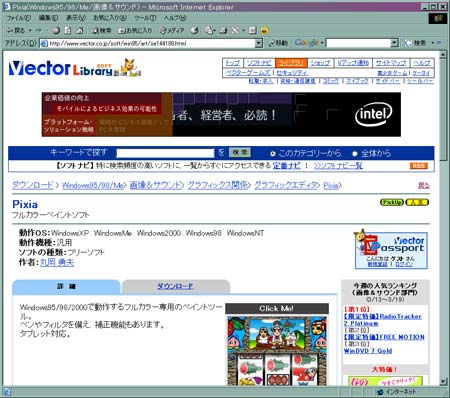Click the Internet zone icon in status bar
The image size is (450, 398).
[379, 392]
